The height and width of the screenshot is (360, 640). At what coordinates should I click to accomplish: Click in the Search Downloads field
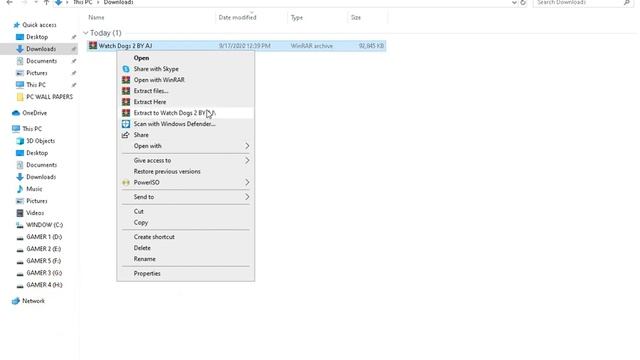578,2
